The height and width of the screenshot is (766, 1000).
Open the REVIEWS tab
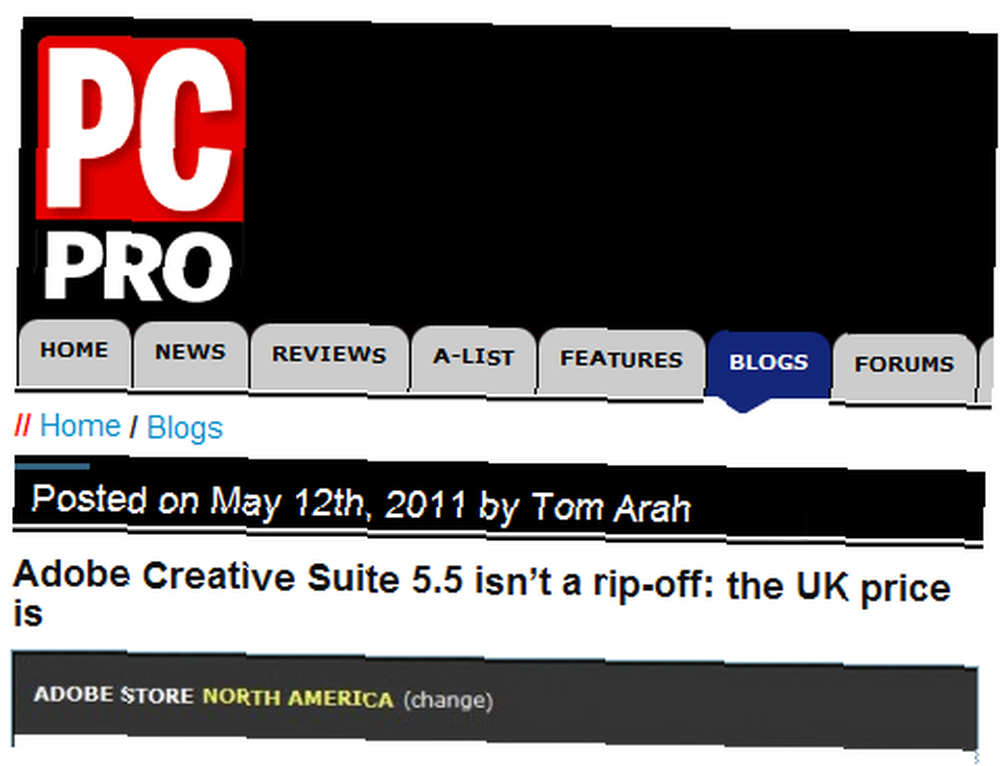click(x=329, y=357)
